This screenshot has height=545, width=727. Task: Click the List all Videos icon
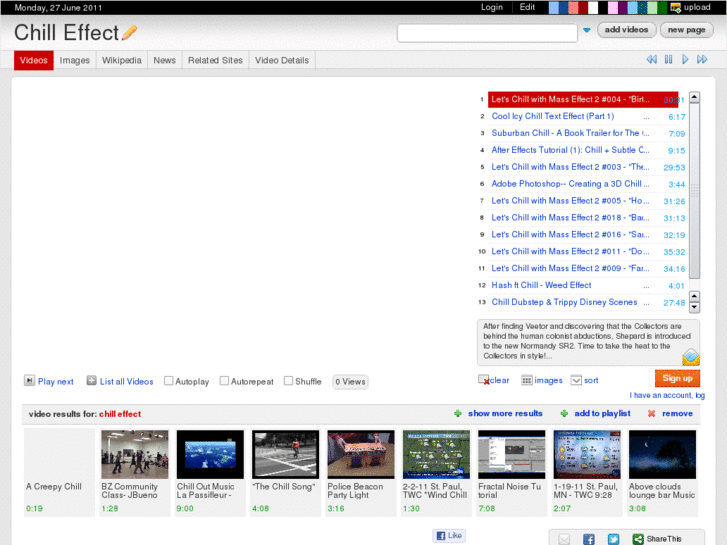[x=91, y=381]
